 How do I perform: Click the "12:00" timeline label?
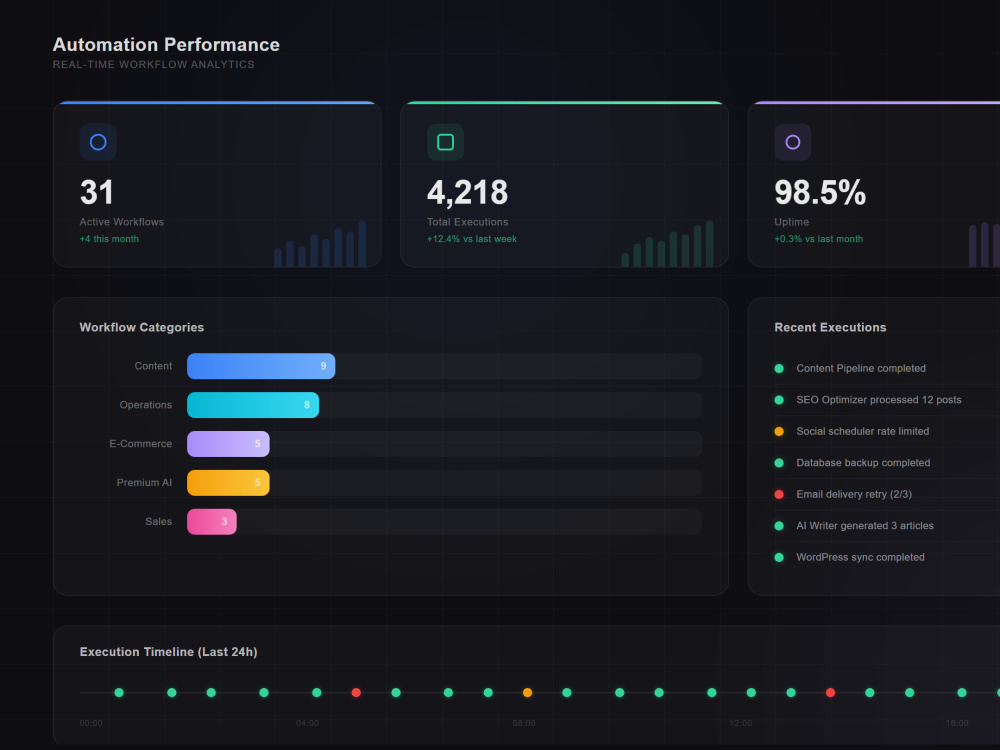pos(740,723)
